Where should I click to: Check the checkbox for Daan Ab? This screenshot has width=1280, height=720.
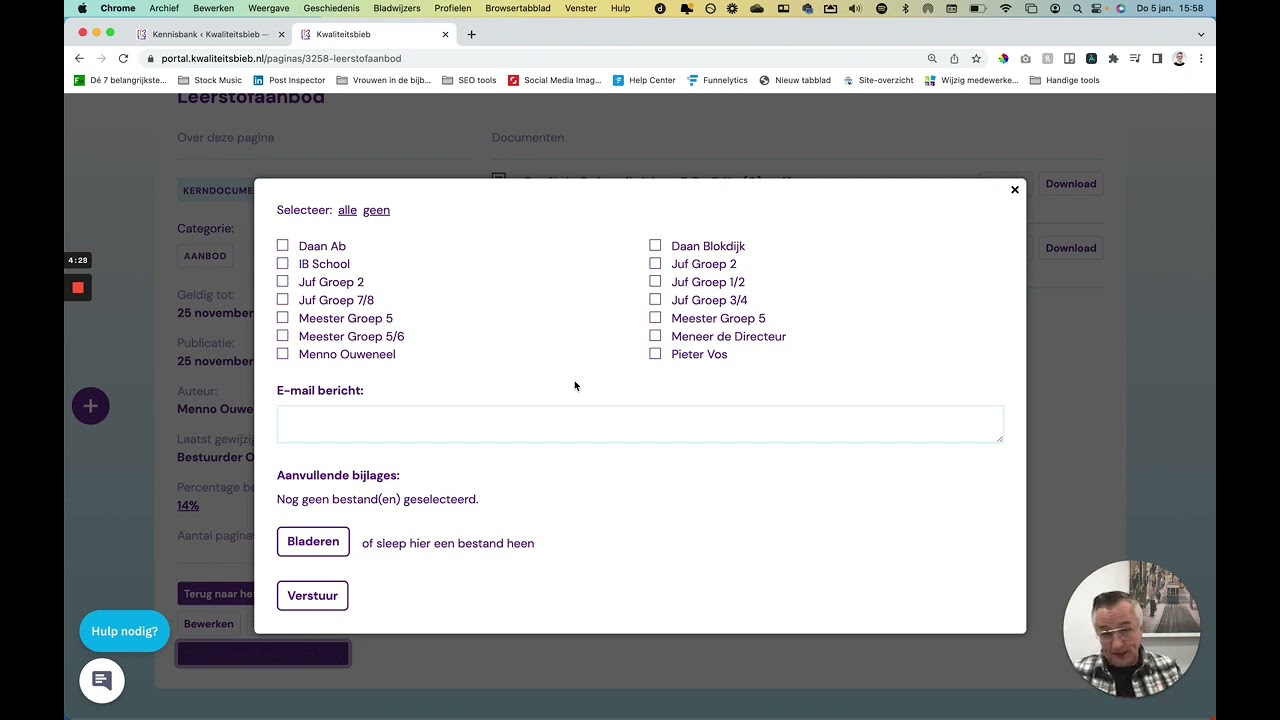(x=283, y=245)
